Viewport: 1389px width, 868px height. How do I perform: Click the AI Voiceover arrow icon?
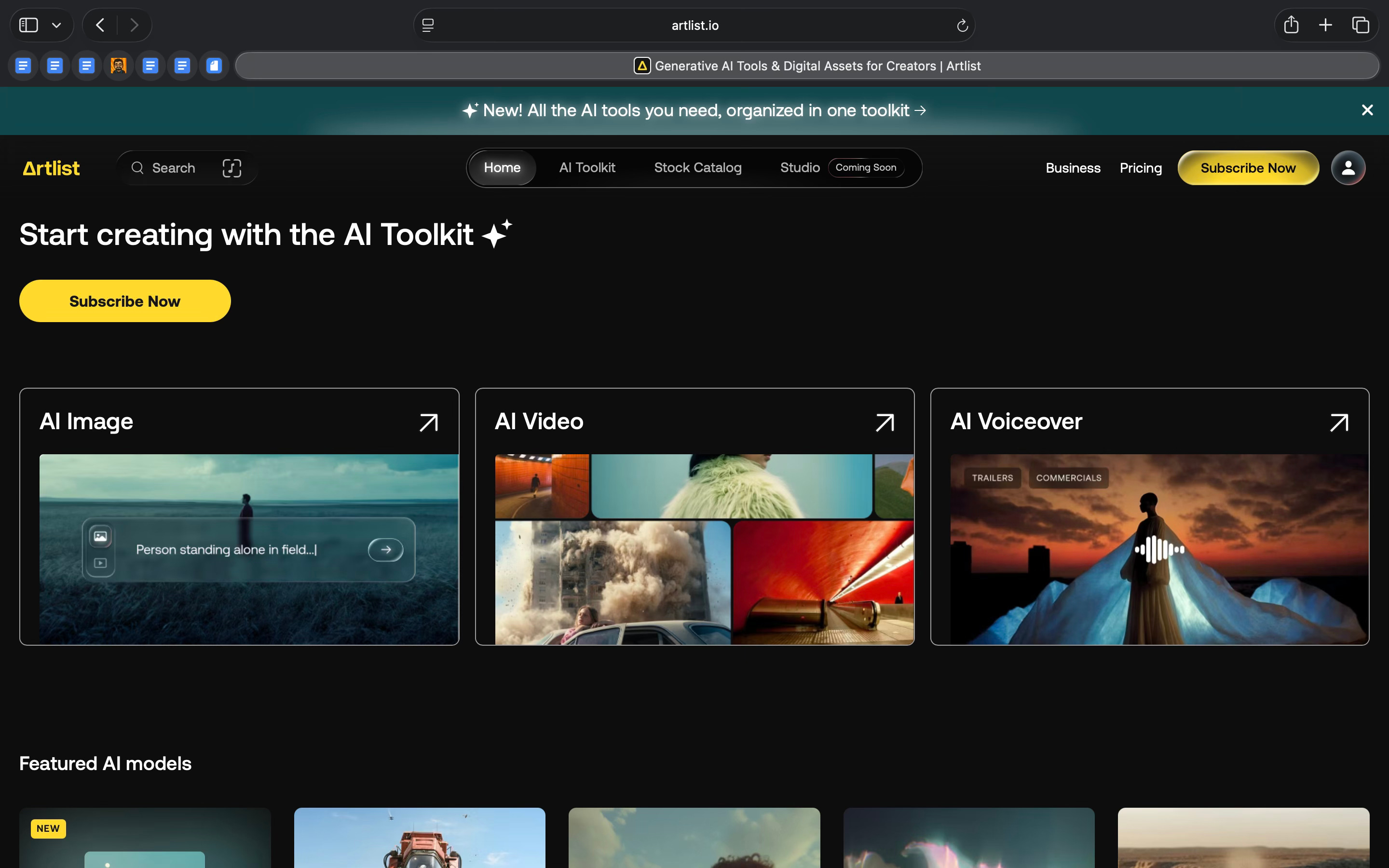tap(1339, 422)
